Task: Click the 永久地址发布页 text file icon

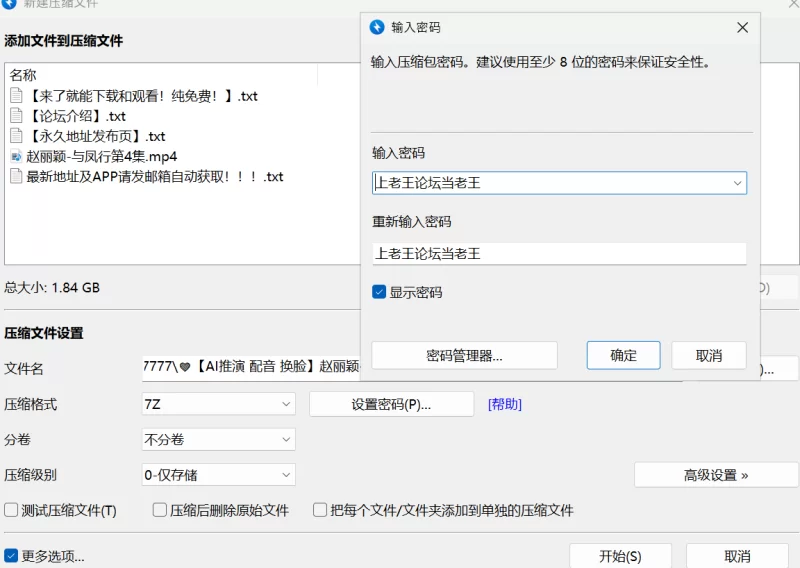Action: coord(16,136)
